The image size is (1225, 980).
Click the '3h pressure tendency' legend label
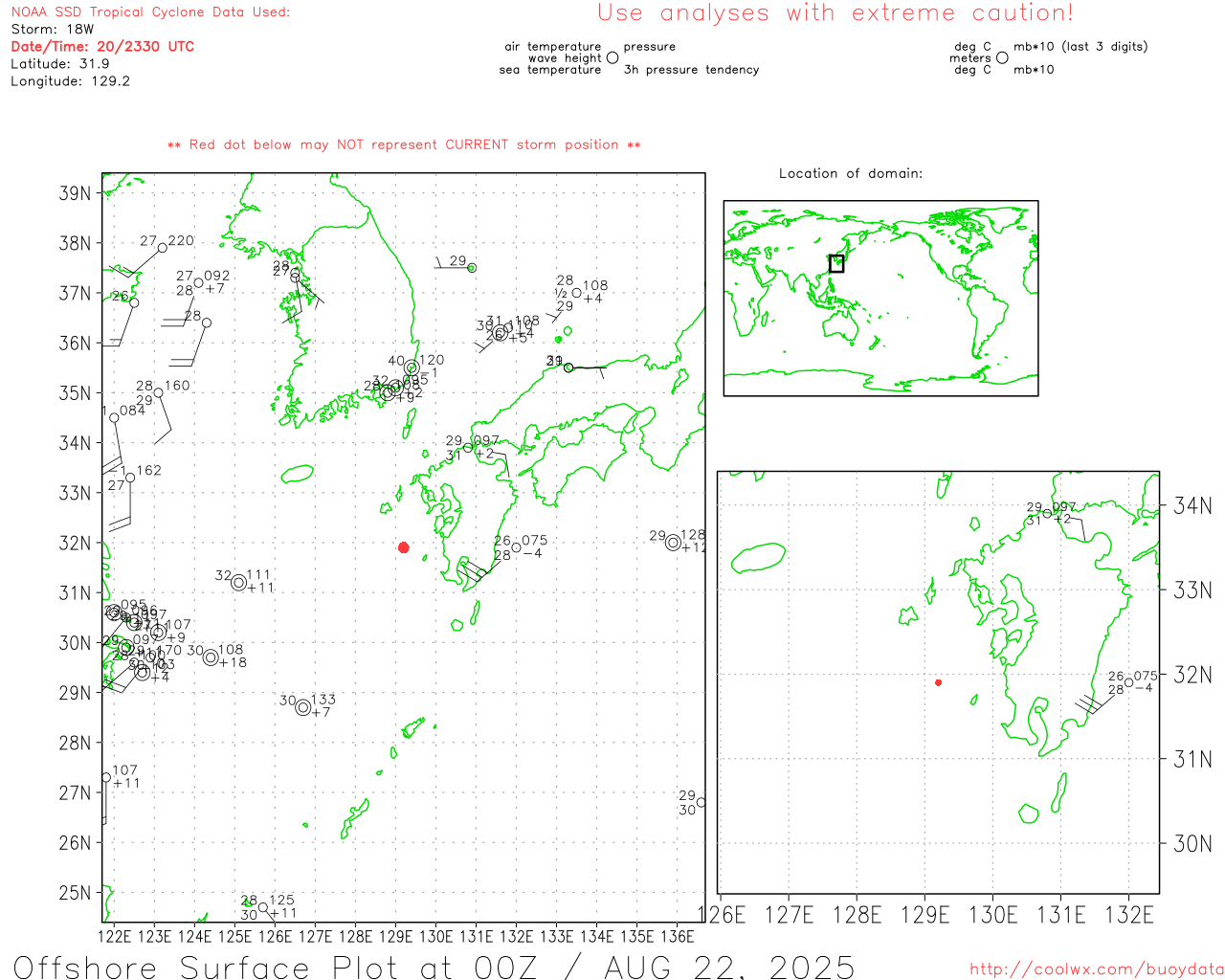click(691, 70)
